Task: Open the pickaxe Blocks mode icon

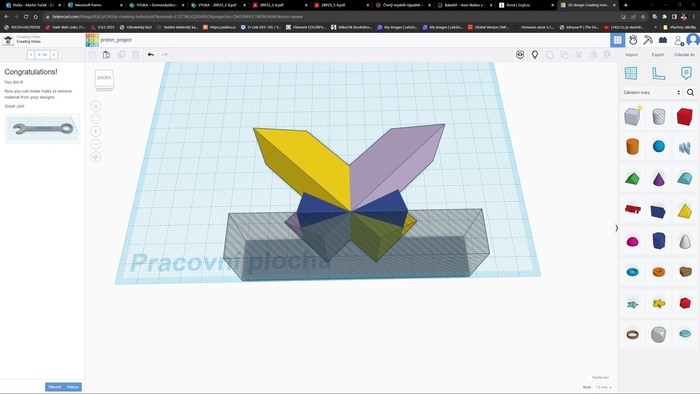Action: pos(648,40)
